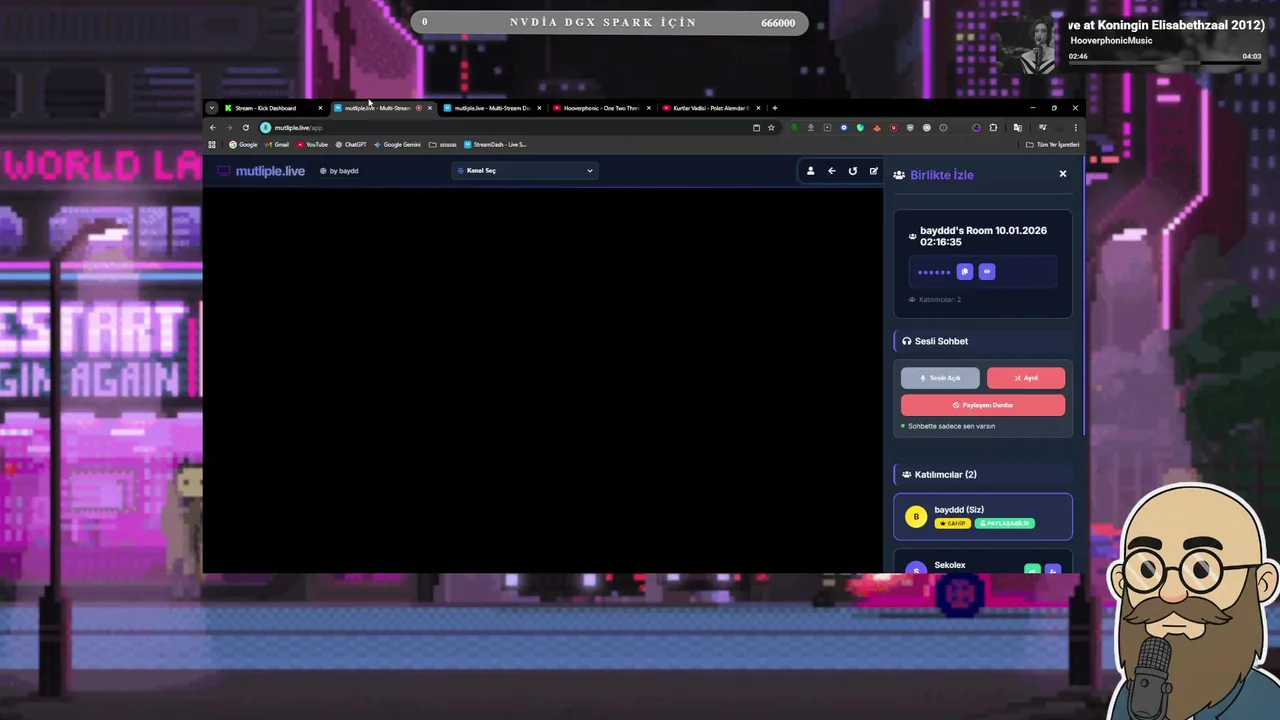This screenshot has width=1280, height=720.
Task: Switch to the Hooverphonic YouTube tab
Action: [600, 108]
